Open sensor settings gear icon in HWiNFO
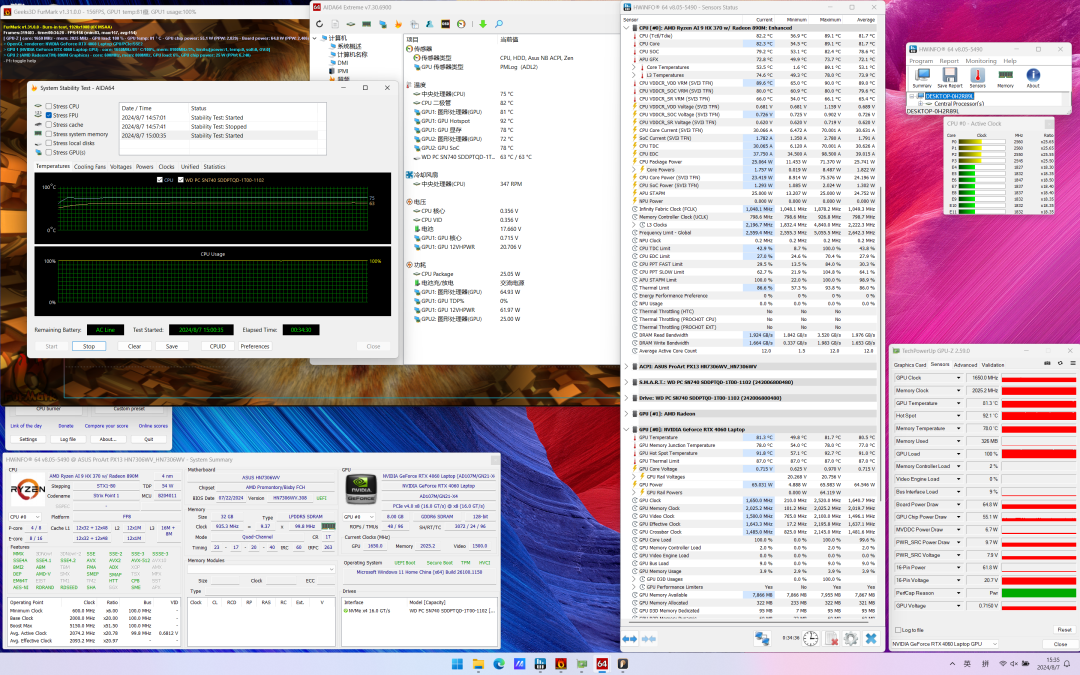Viewport: 1080px width, 675px height. [850, 638]
